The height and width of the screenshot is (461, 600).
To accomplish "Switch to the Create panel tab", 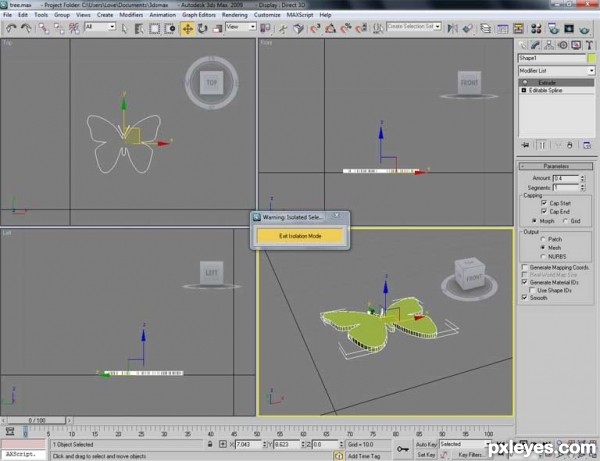I will (522, 45).
